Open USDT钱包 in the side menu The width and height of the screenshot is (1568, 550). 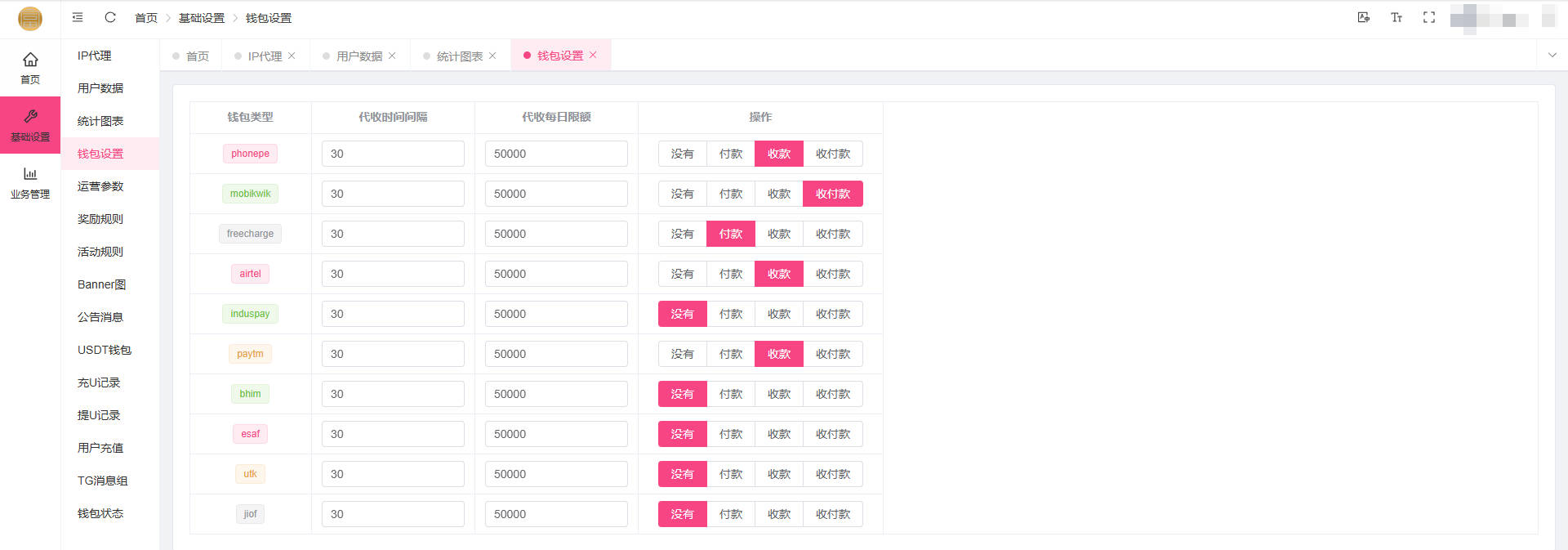point(104,350)
